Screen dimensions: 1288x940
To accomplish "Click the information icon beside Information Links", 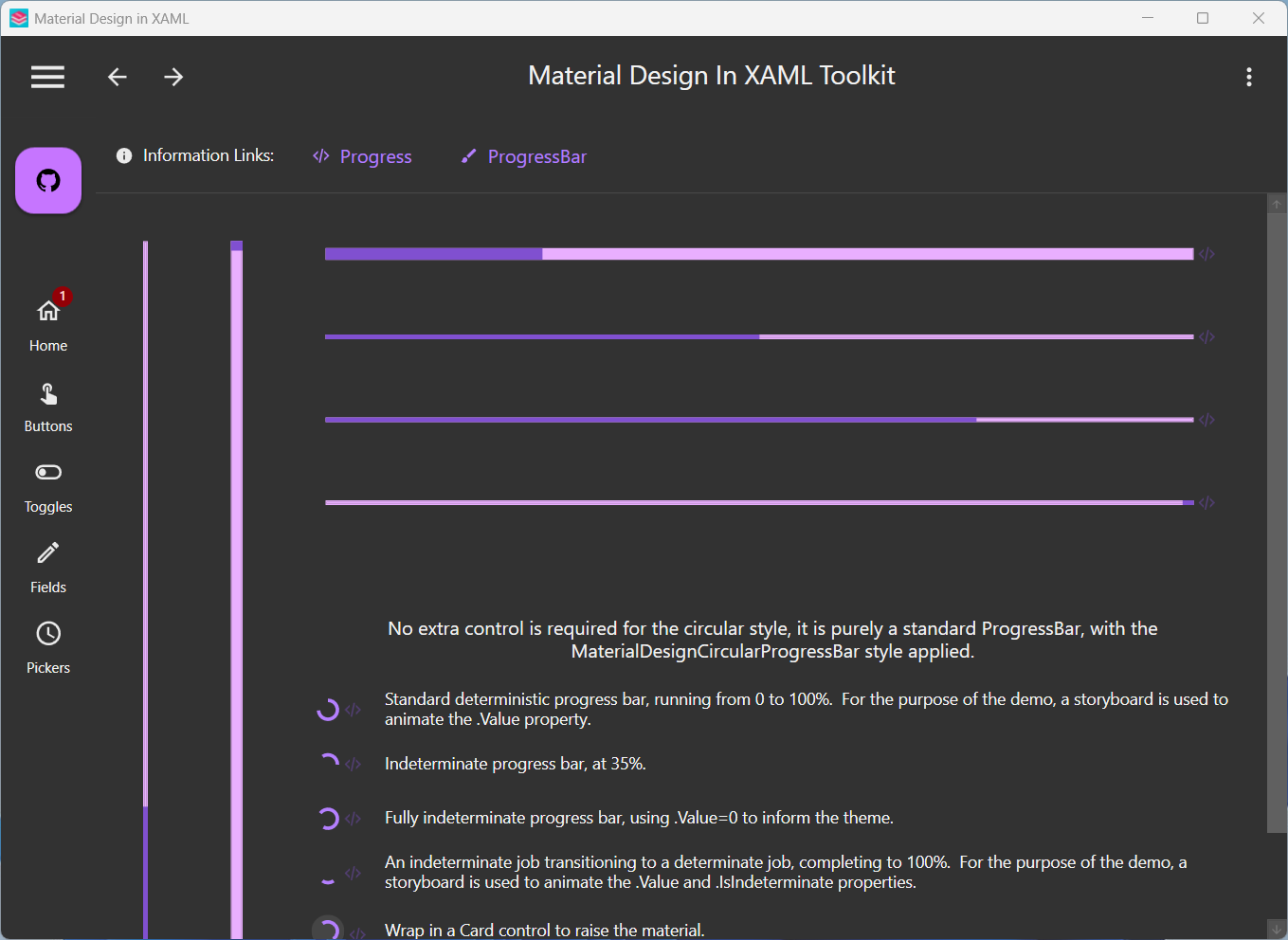I will pyautogui.click(x=124, y=155).
